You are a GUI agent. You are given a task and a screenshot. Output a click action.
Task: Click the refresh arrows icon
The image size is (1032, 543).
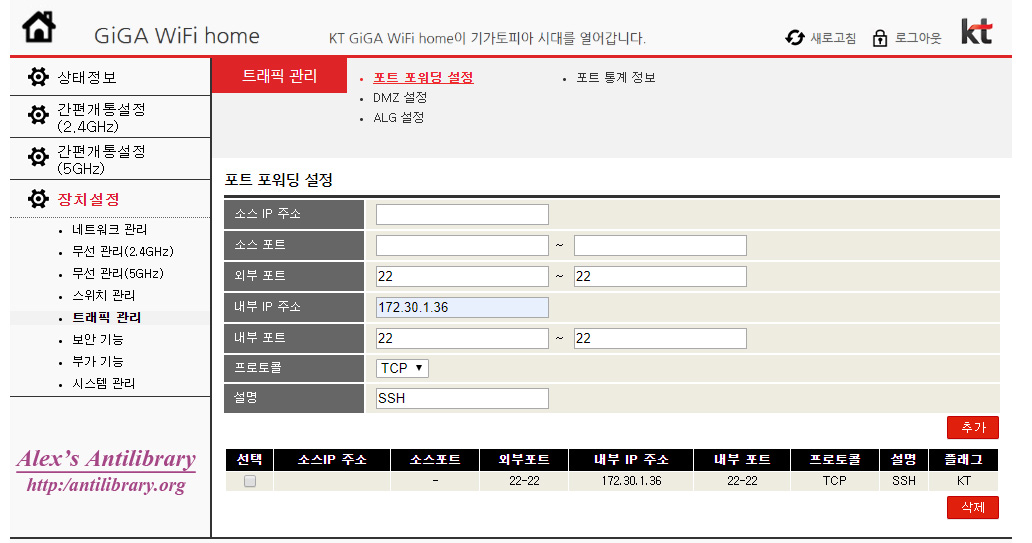click(x=795, y=38)
